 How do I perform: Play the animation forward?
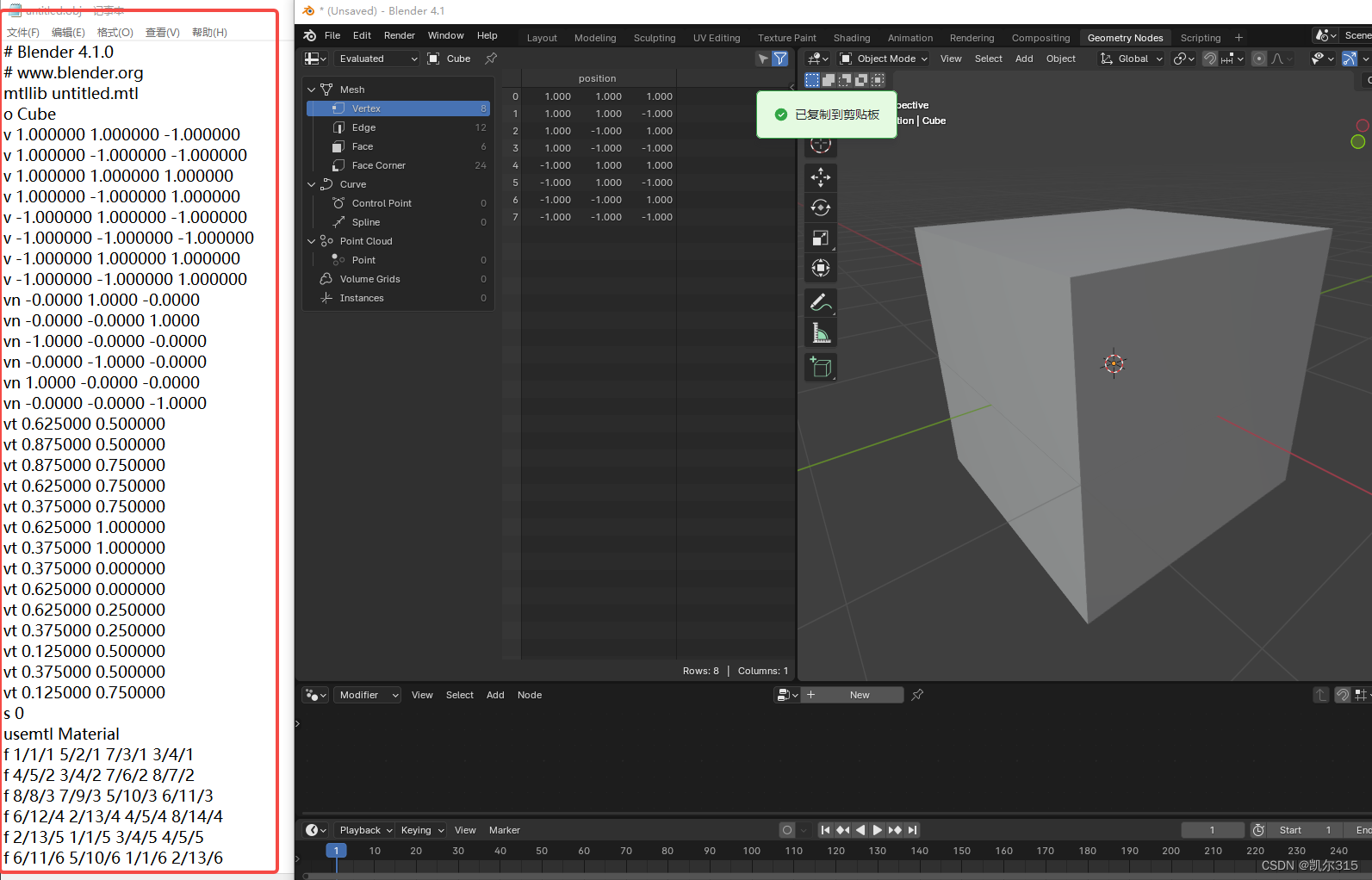(877, 830)
